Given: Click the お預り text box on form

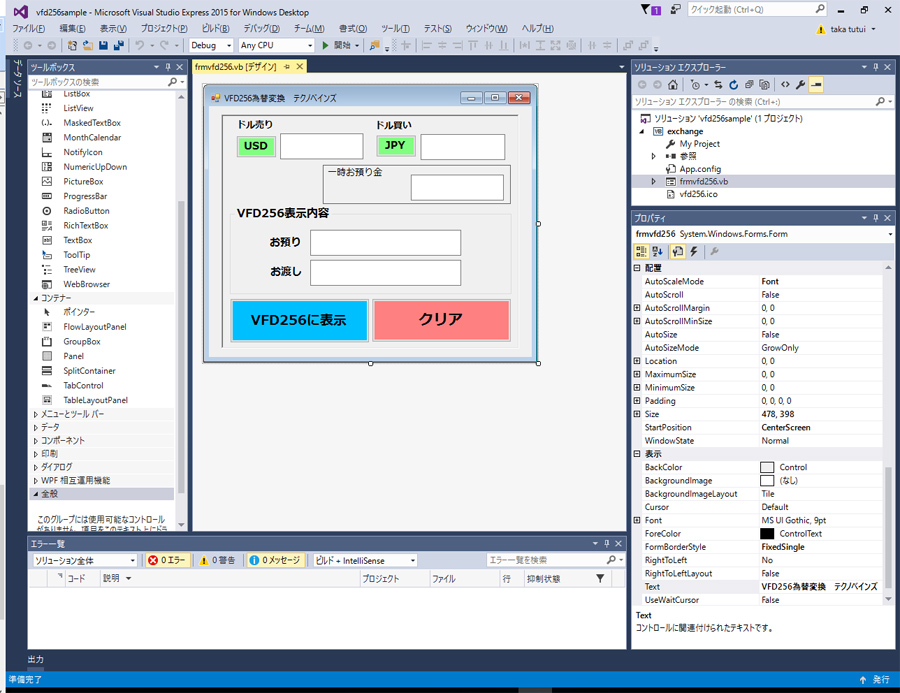Looking at the screenshot, I should (385, 242).
